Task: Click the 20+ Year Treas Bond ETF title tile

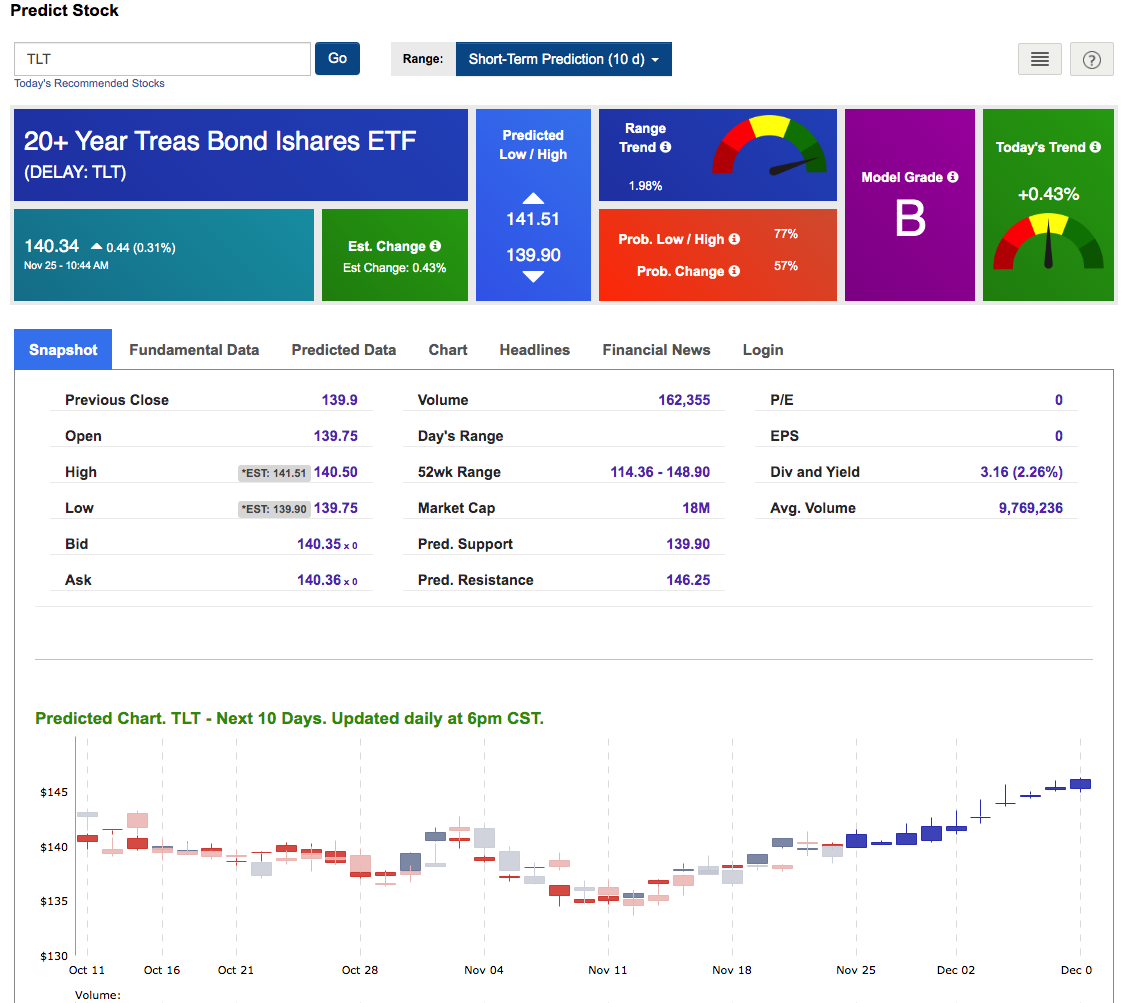Action: tap(241, 155)
